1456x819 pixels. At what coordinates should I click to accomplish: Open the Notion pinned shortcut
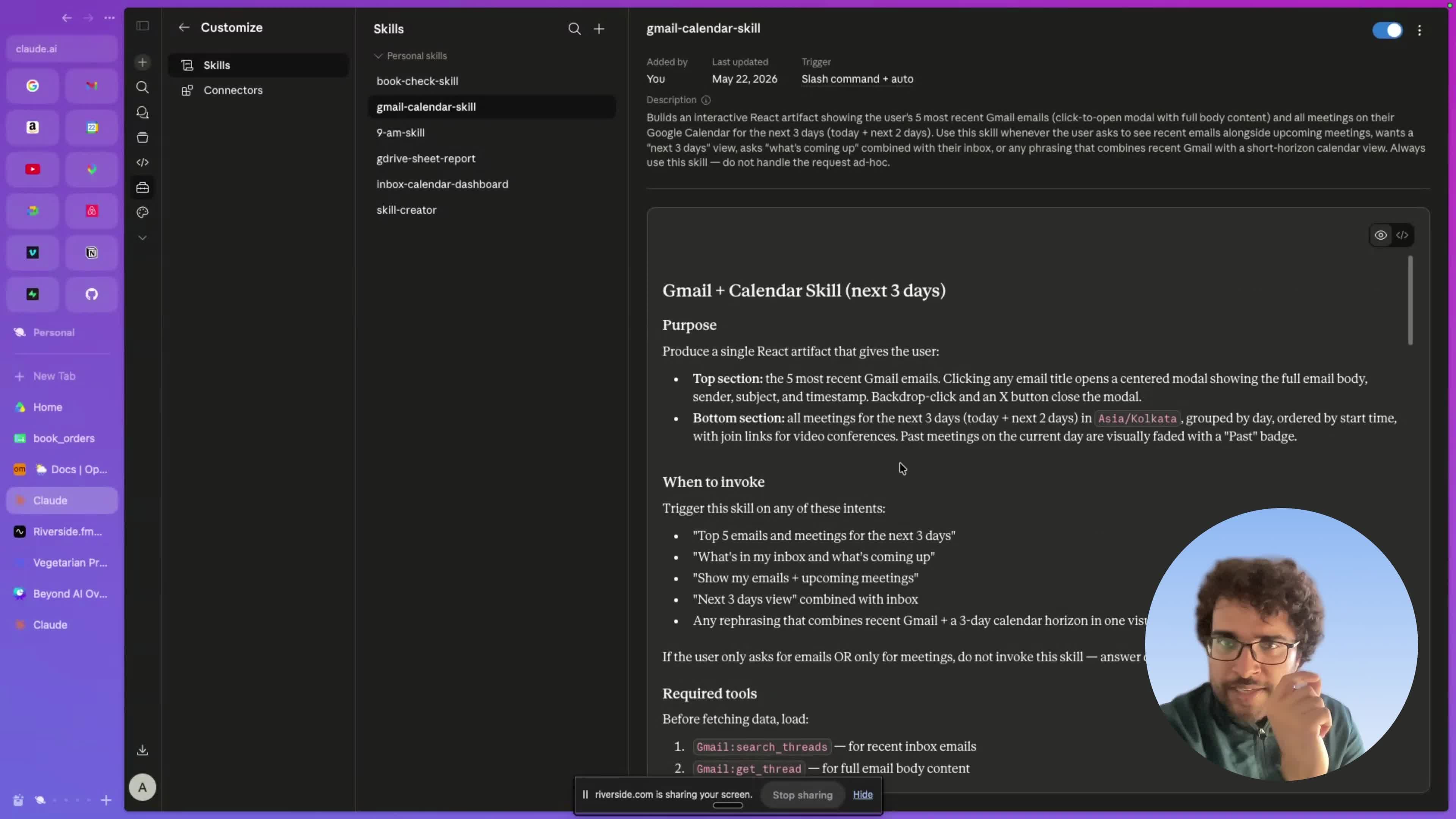click(x=91, y=253)
